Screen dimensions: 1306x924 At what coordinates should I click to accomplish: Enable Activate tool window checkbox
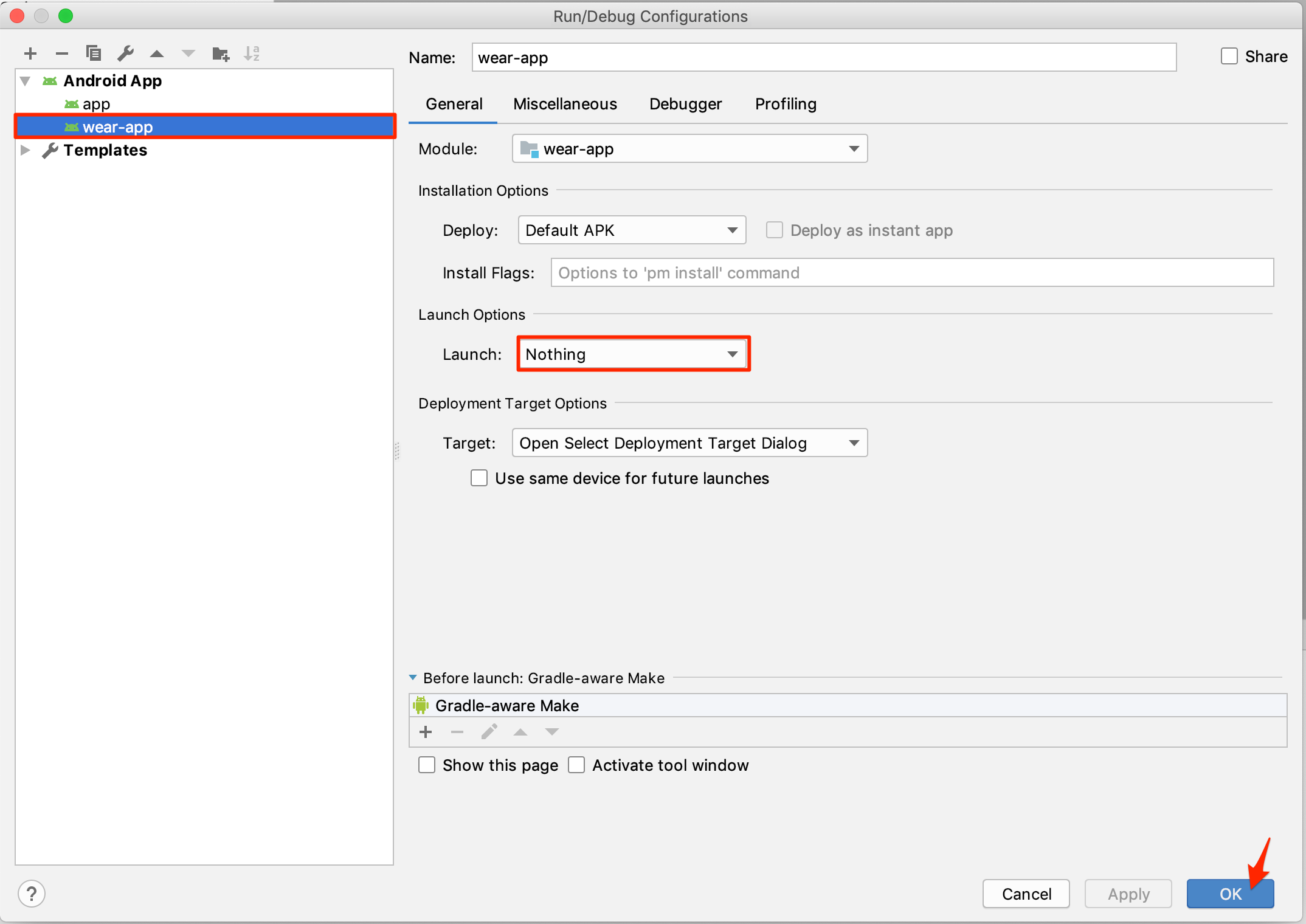(x=576, y=765)
